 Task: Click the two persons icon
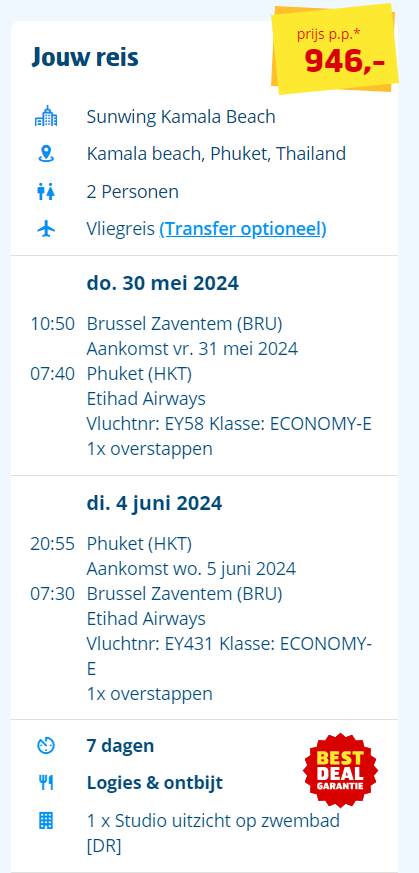pyautogui.click(x=46, y=192)
